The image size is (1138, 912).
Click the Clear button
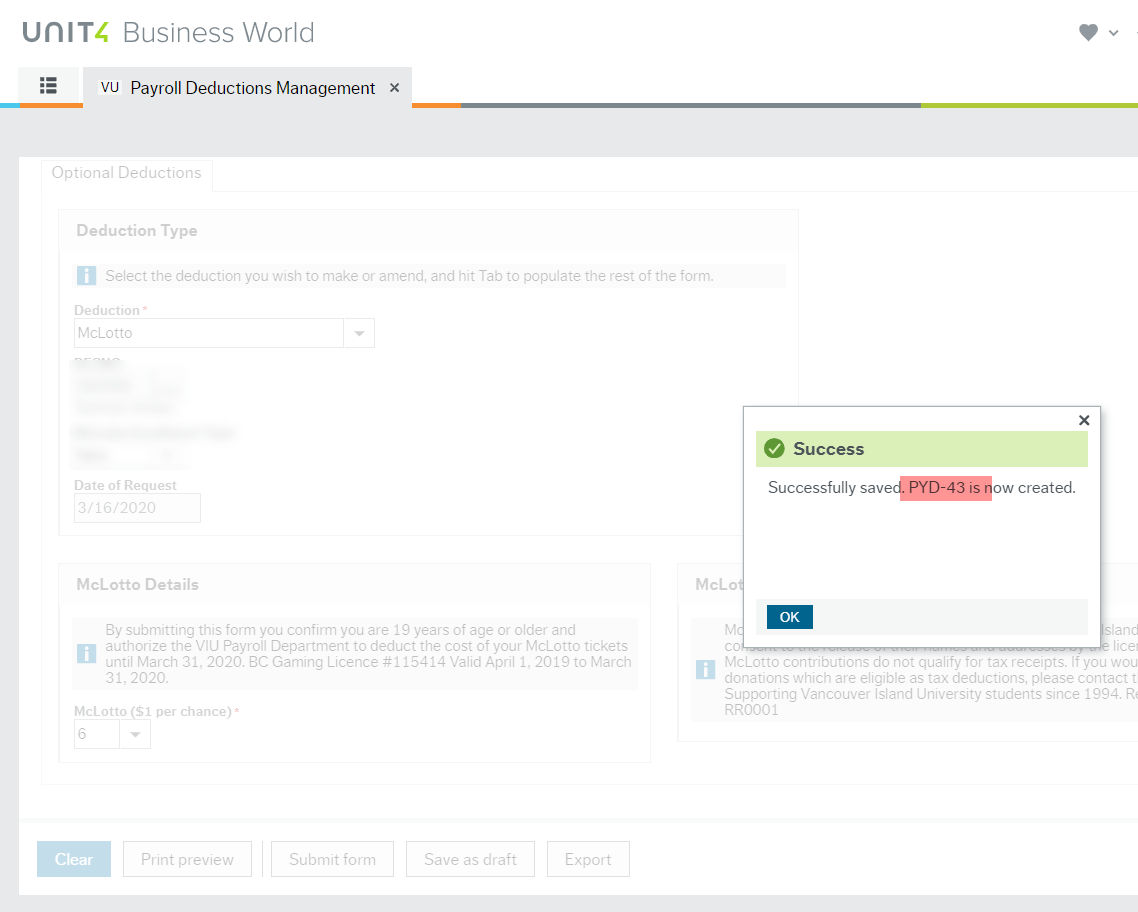(74, 859)
